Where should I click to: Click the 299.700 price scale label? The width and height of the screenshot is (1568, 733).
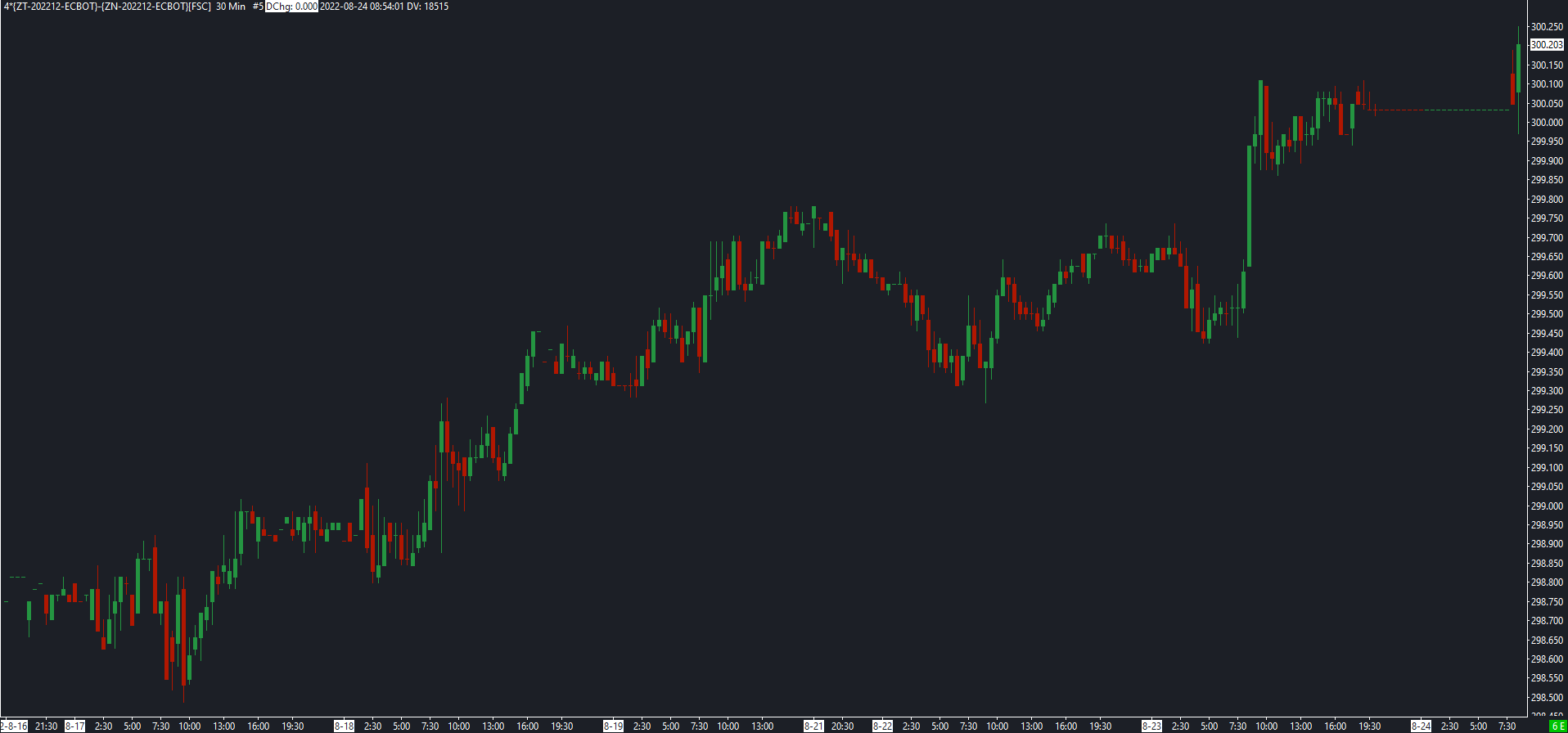[x=1547, y=238]
